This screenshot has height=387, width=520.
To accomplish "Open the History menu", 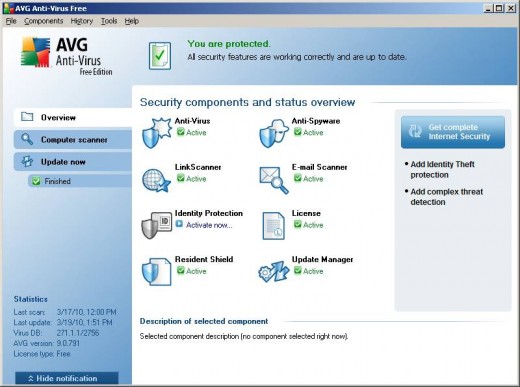I will [x=82, y=21].
